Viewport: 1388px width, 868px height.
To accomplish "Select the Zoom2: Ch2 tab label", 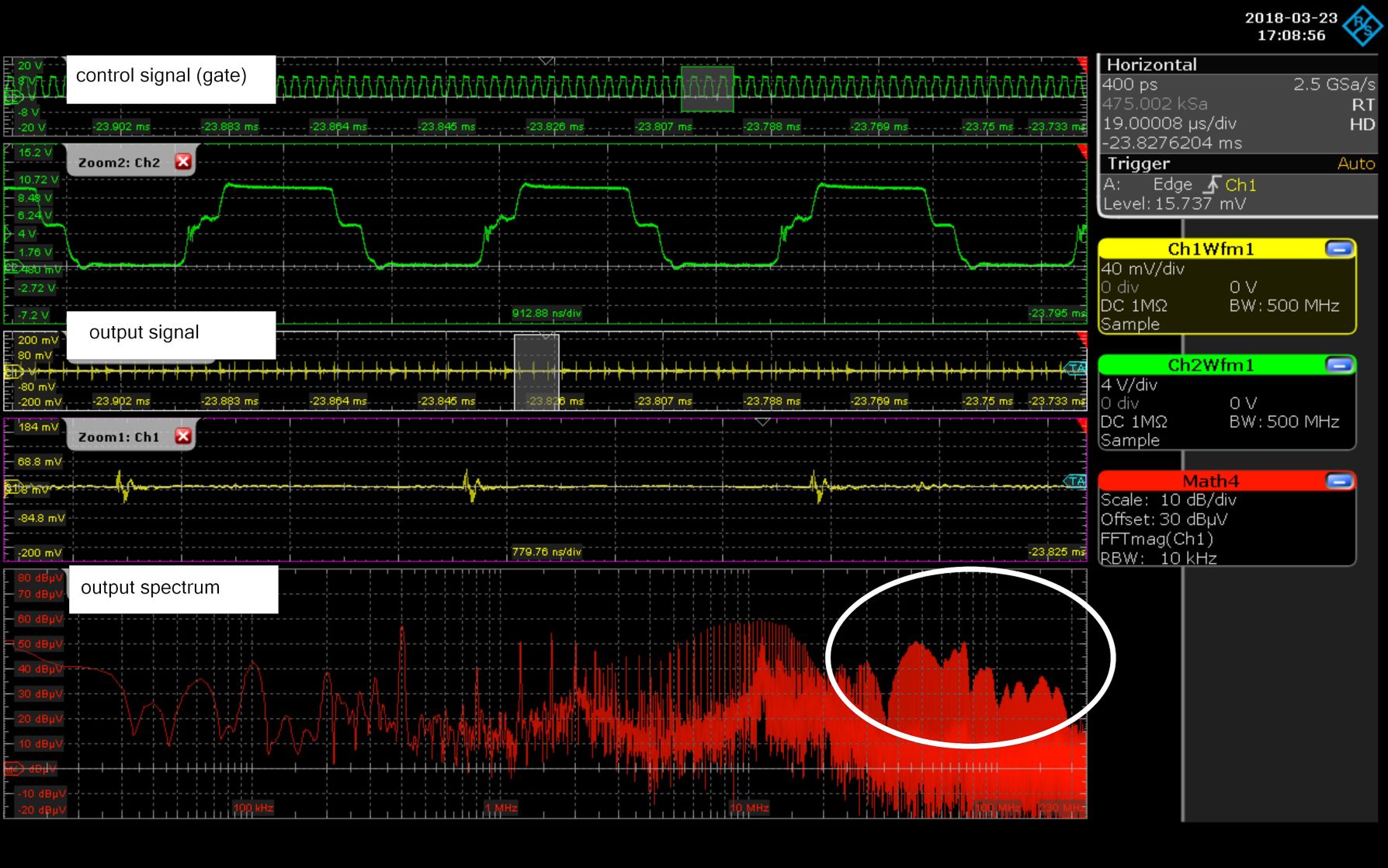I will coord(119,162).
